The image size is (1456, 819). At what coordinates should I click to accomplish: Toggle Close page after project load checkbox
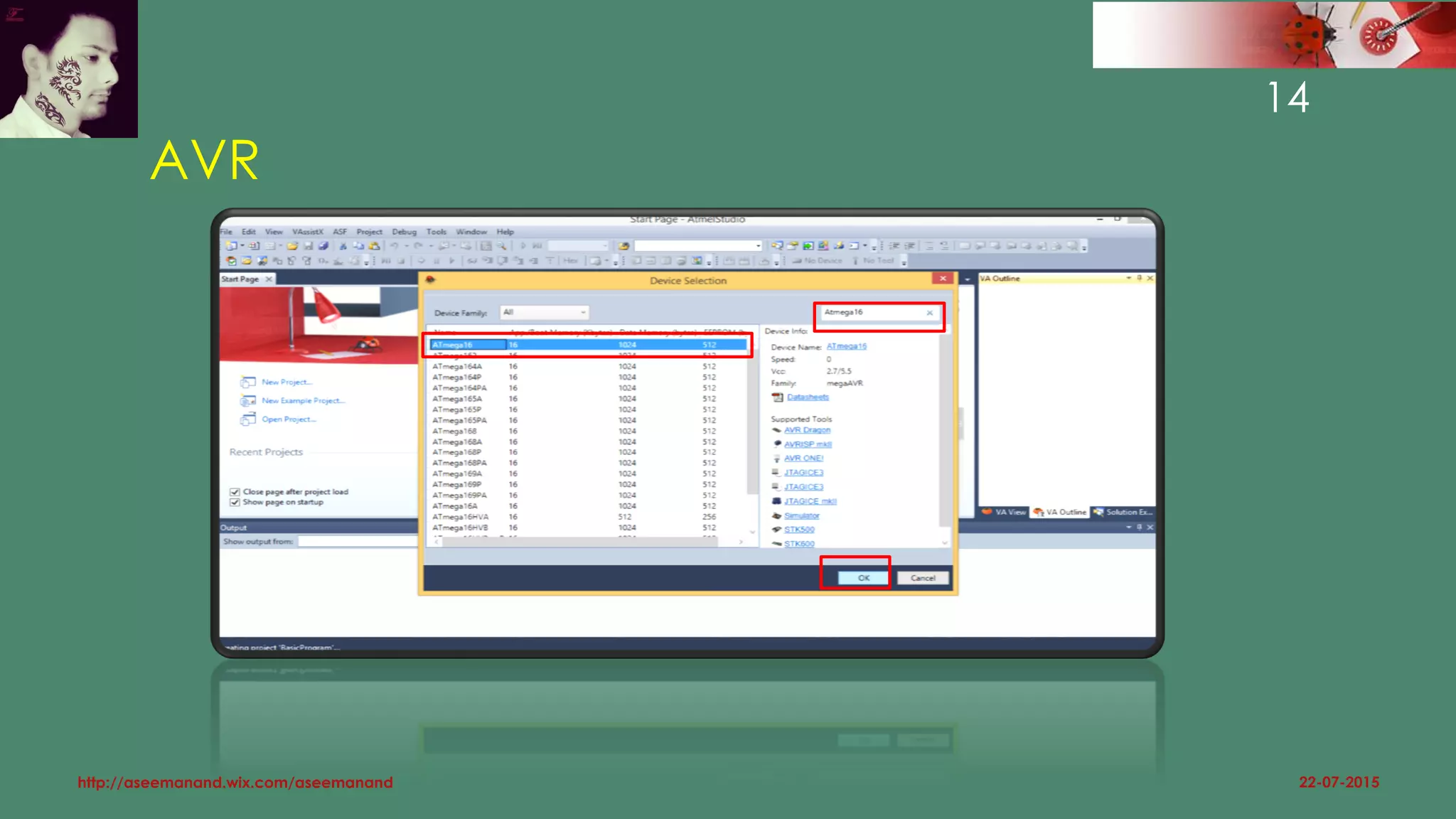click(235, 492)
